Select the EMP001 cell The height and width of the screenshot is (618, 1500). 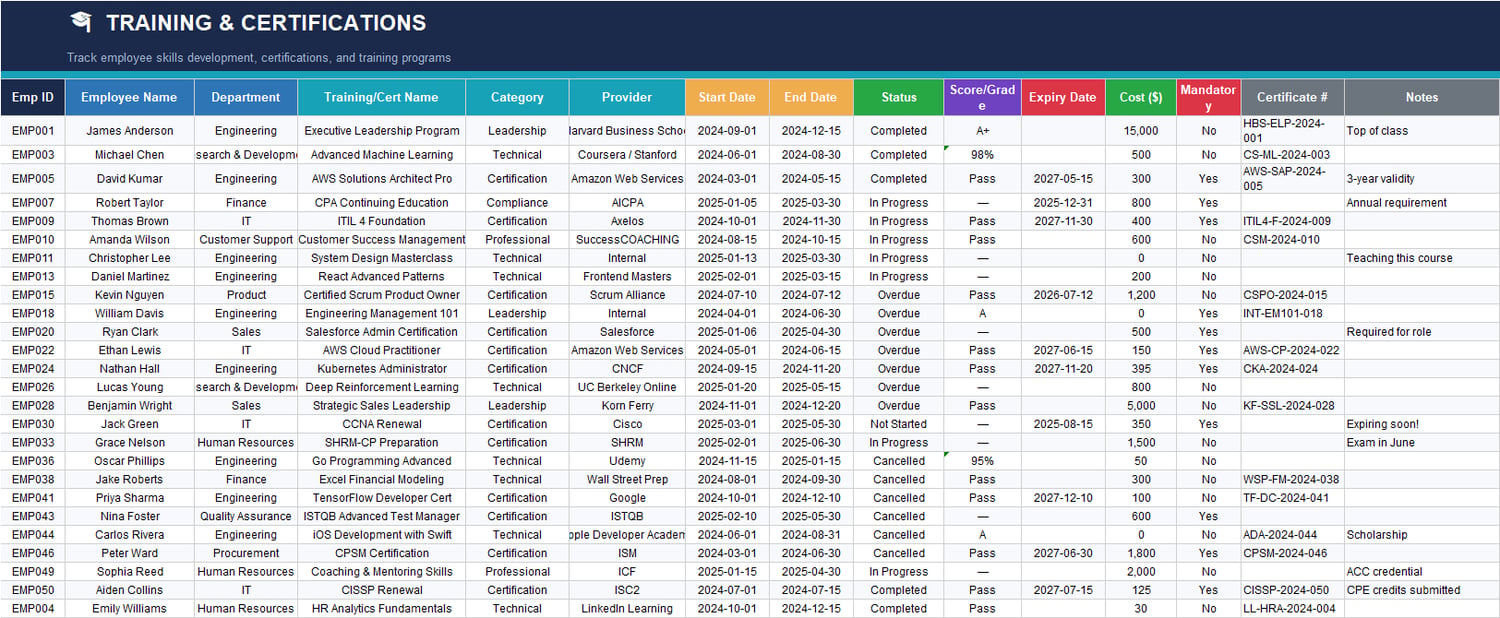point(33,131)
